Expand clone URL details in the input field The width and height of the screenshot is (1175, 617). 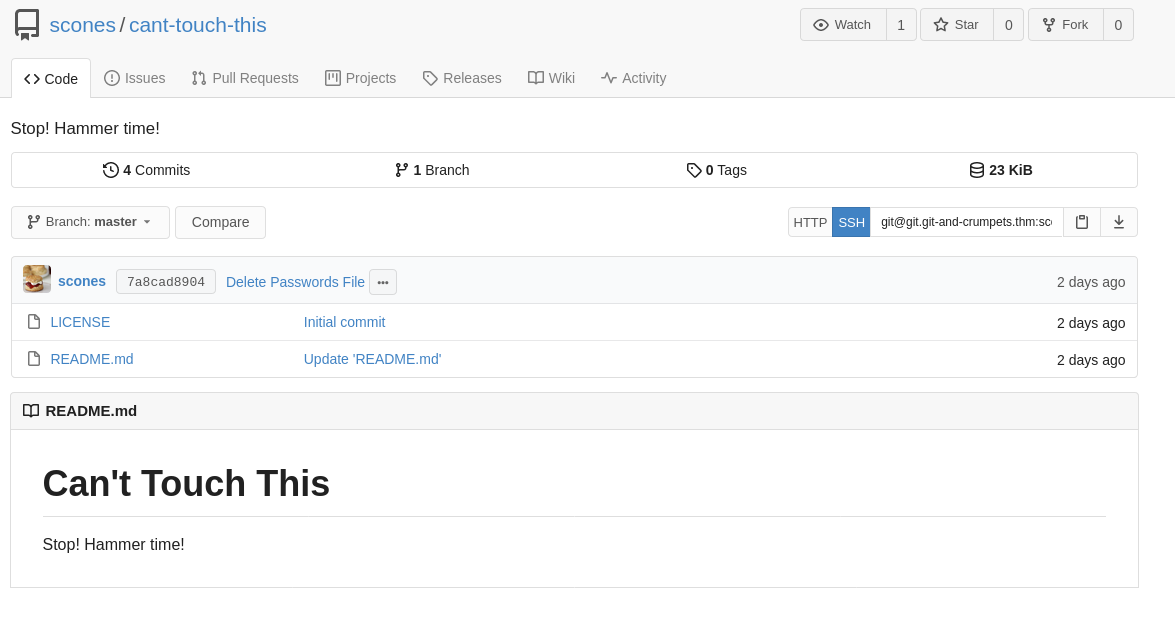965,222
